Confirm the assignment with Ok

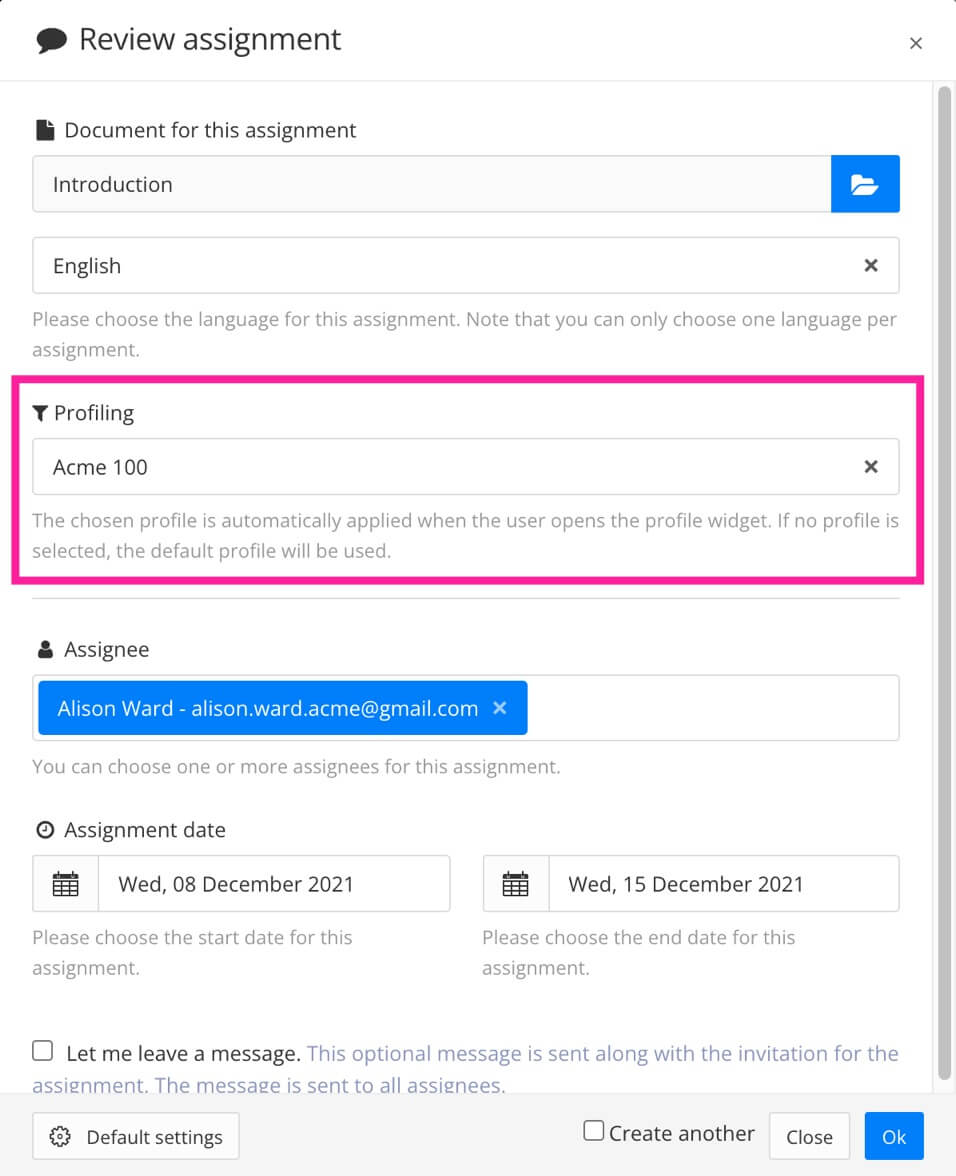[893, 1136]
